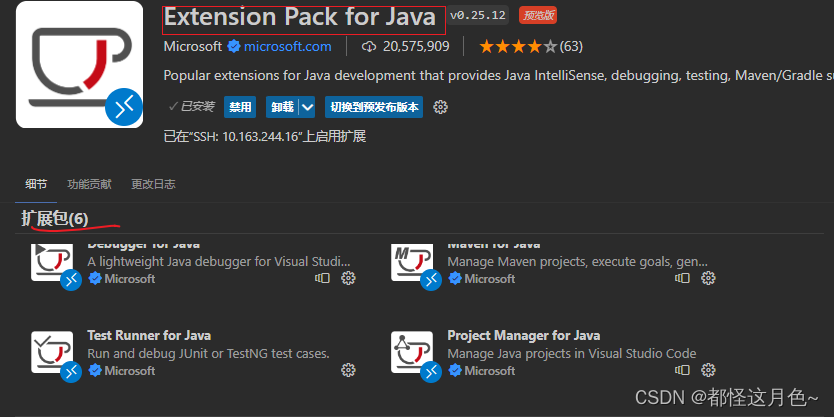Click the Microsoft publisher under Debugger for Java
The width and height of the screenshot is (834, 417).
click(x=130, y=279)
